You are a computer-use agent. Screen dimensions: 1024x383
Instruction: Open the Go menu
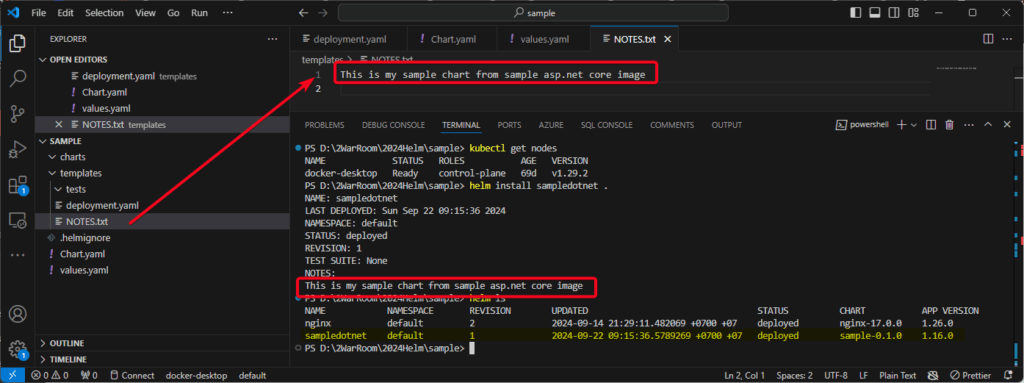(173, 12)
